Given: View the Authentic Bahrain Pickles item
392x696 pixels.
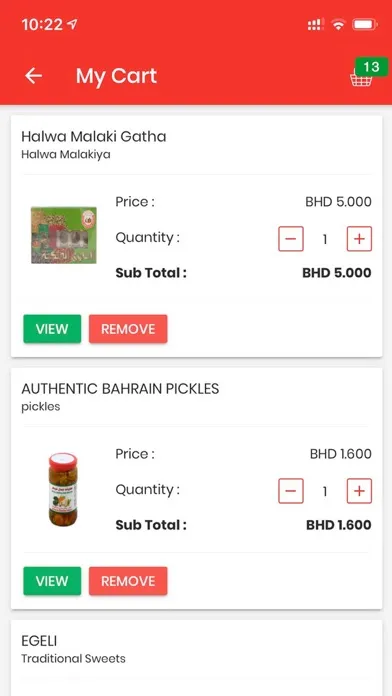Looking at the screenshot, I should pyautogui.click(x=52, y=581).
